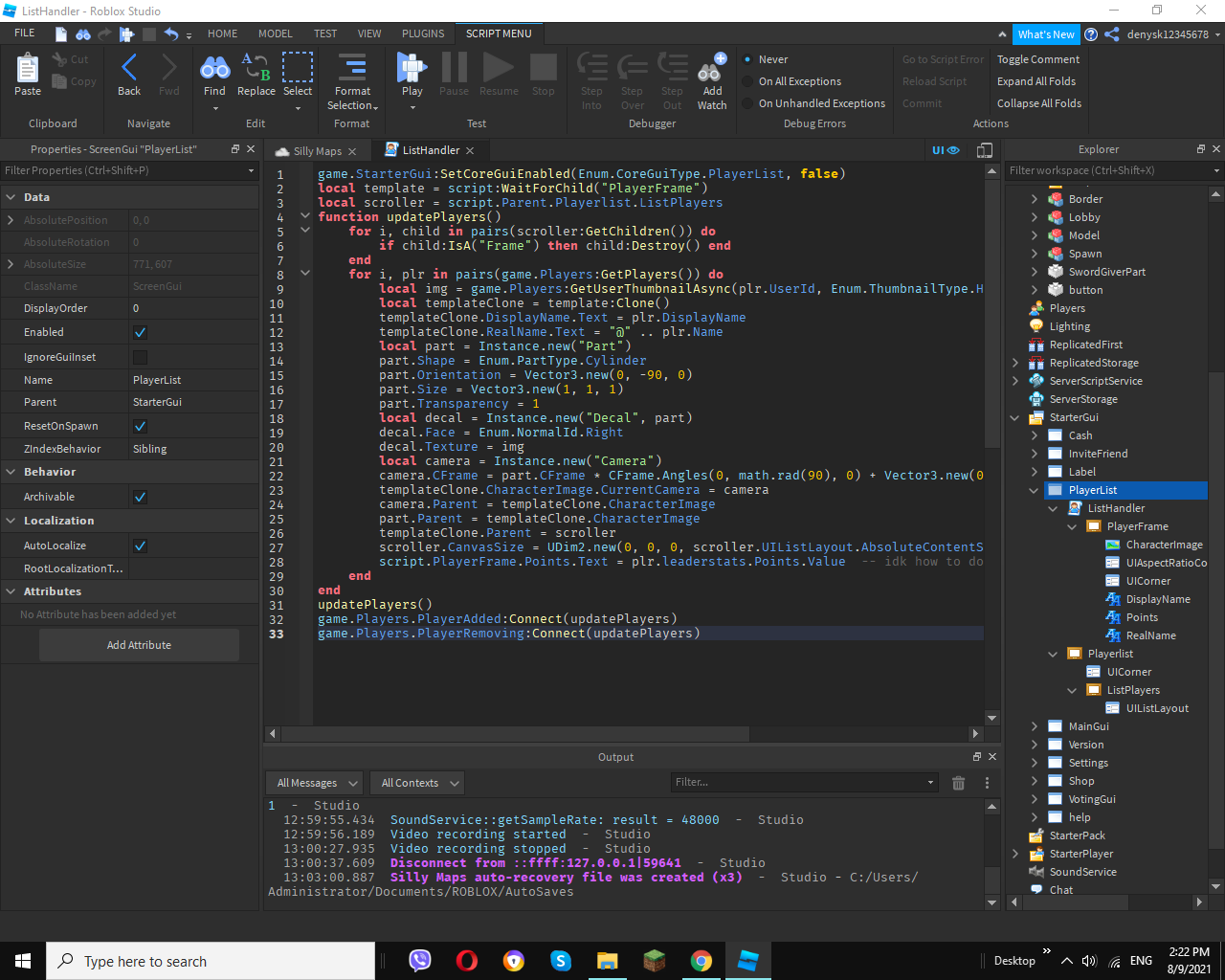
Task: Collapse the StarterGui tree node
Action: point(1014,417)
